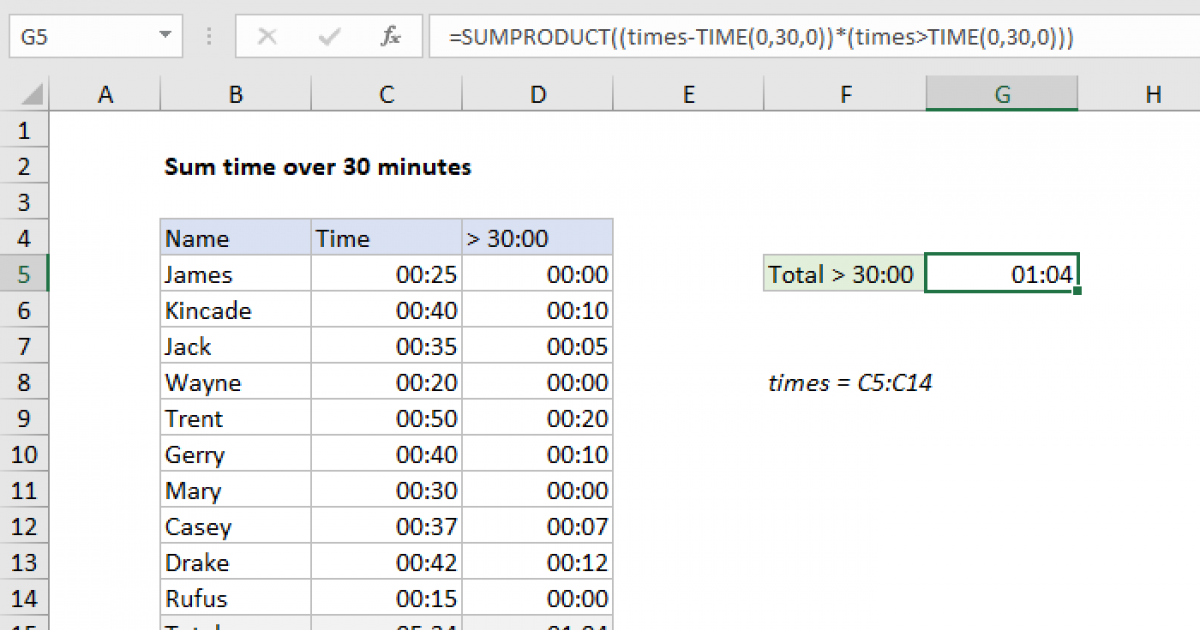
Task: Select row header 14
Action: click(x=25, y=597)
